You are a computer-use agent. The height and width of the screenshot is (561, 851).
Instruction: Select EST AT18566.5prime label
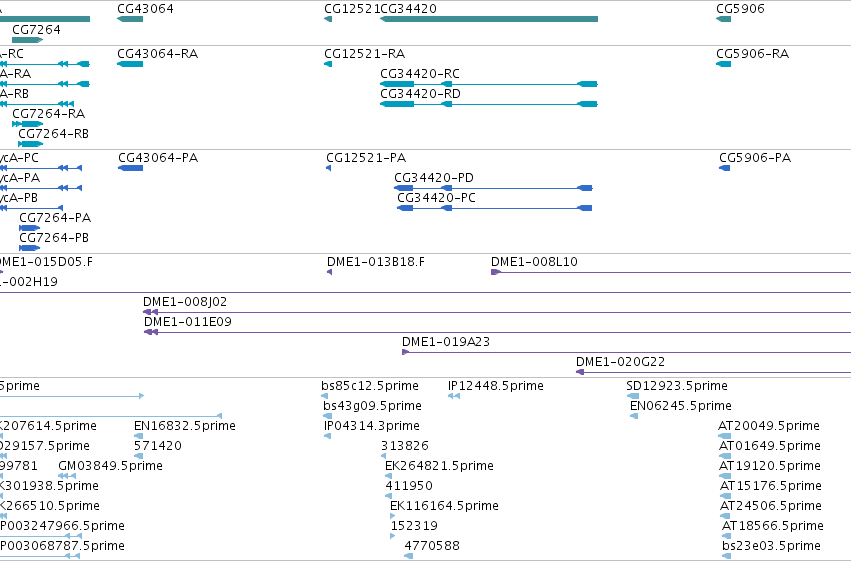(773, 527)
